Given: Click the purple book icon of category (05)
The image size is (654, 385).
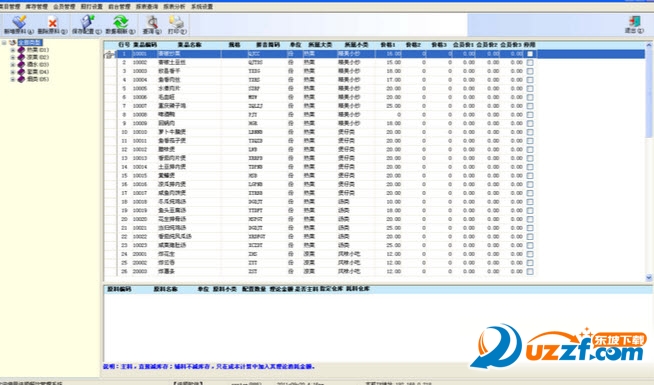Looking at the screenshot, I should 21,79.
